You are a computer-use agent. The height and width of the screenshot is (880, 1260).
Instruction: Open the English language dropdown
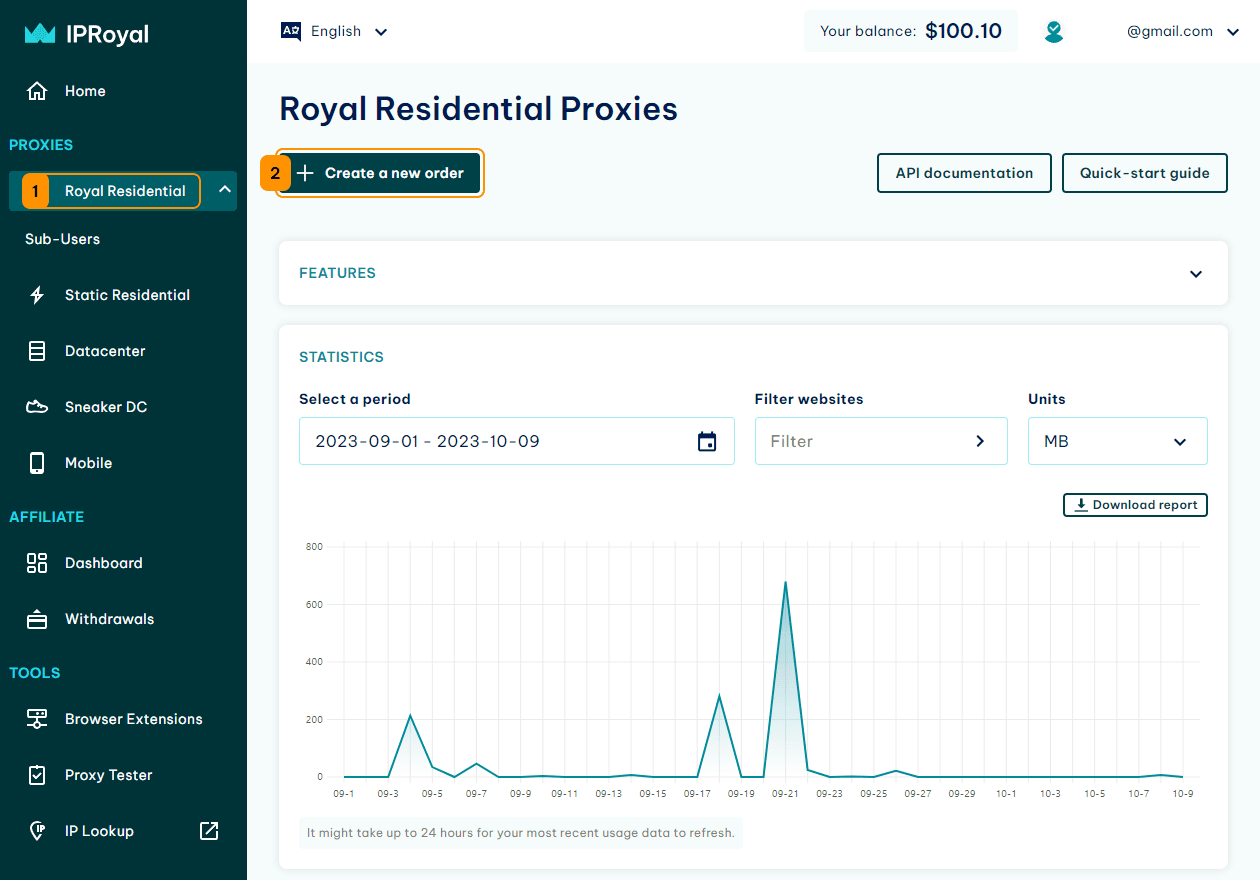point(335,31)
